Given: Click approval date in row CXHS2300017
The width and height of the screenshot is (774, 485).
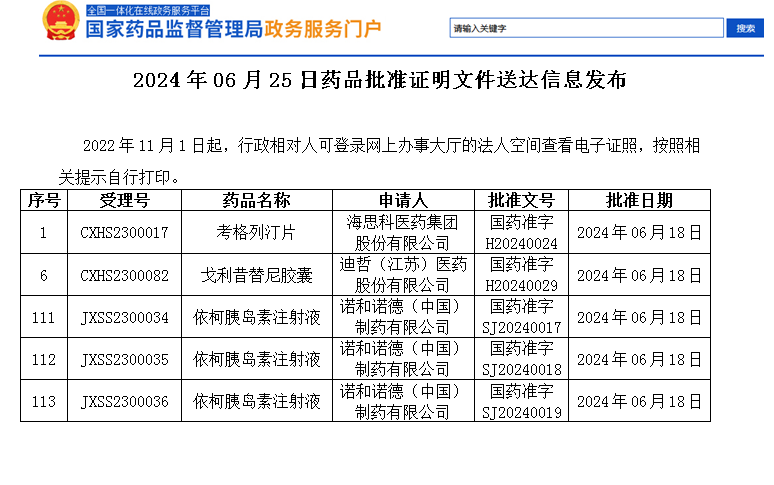Looking at the screenshot, I should [639, 232].
